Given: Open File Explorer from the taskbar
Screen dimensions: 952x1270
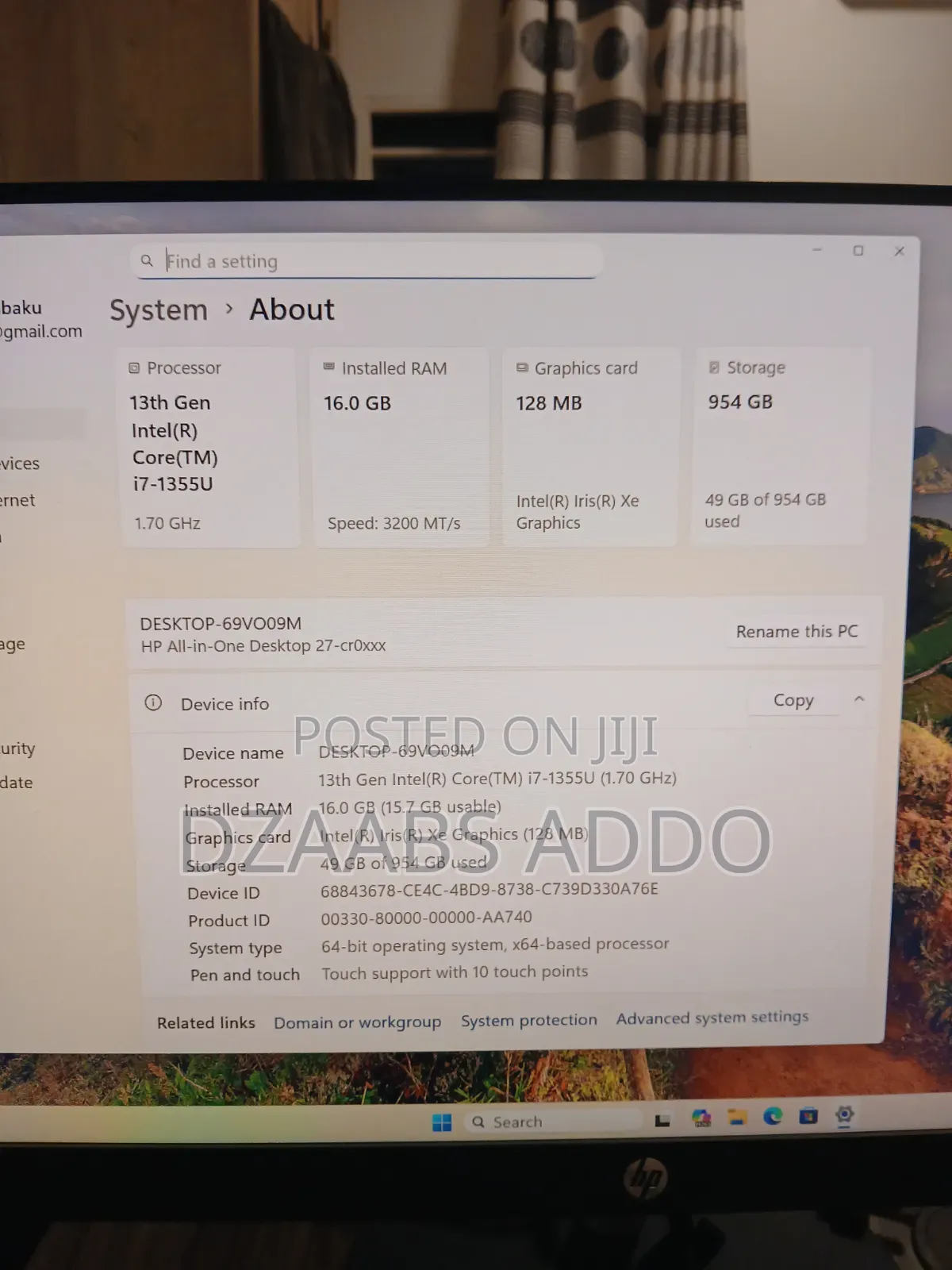Looking at the screenshot, I should pyautogui.click(x=738, y=1118).
